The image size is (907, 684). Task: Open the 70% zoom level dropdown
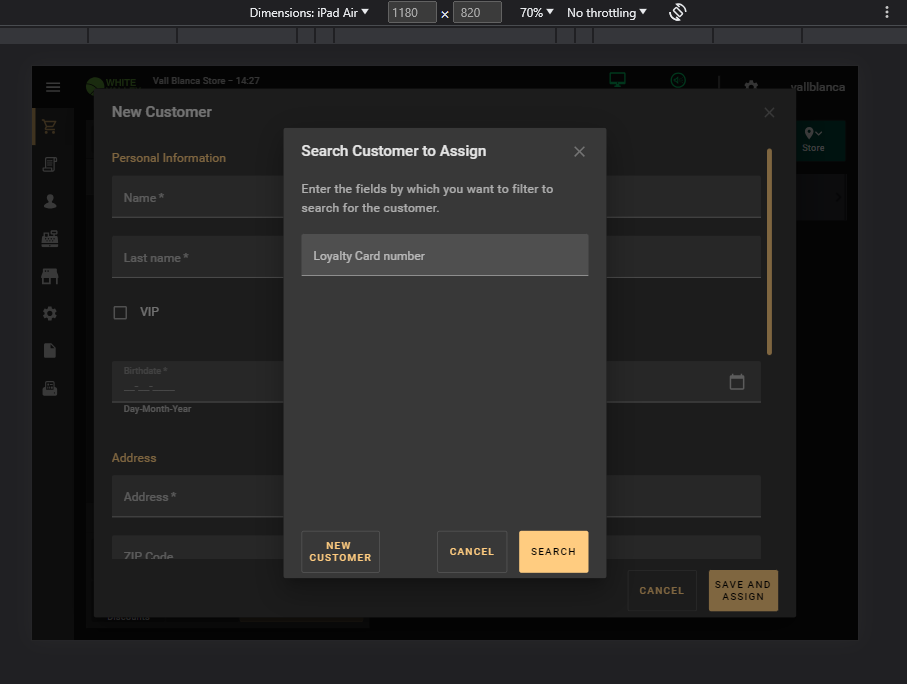536,13
